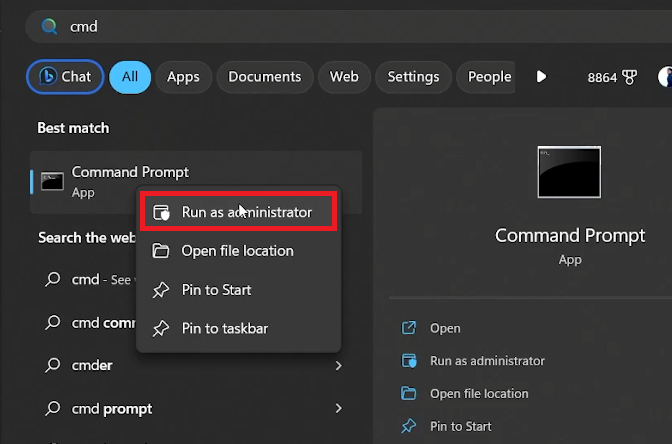Show more filters with the arrow button
The image size is (672, 444).
click(x=541, y=77)
